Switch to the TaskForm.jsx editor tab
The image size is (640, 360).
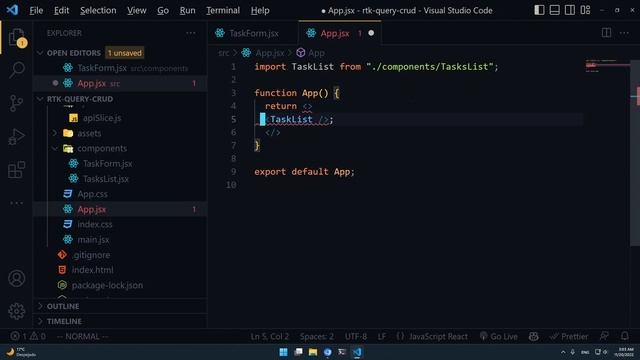(x=253, y=33)
